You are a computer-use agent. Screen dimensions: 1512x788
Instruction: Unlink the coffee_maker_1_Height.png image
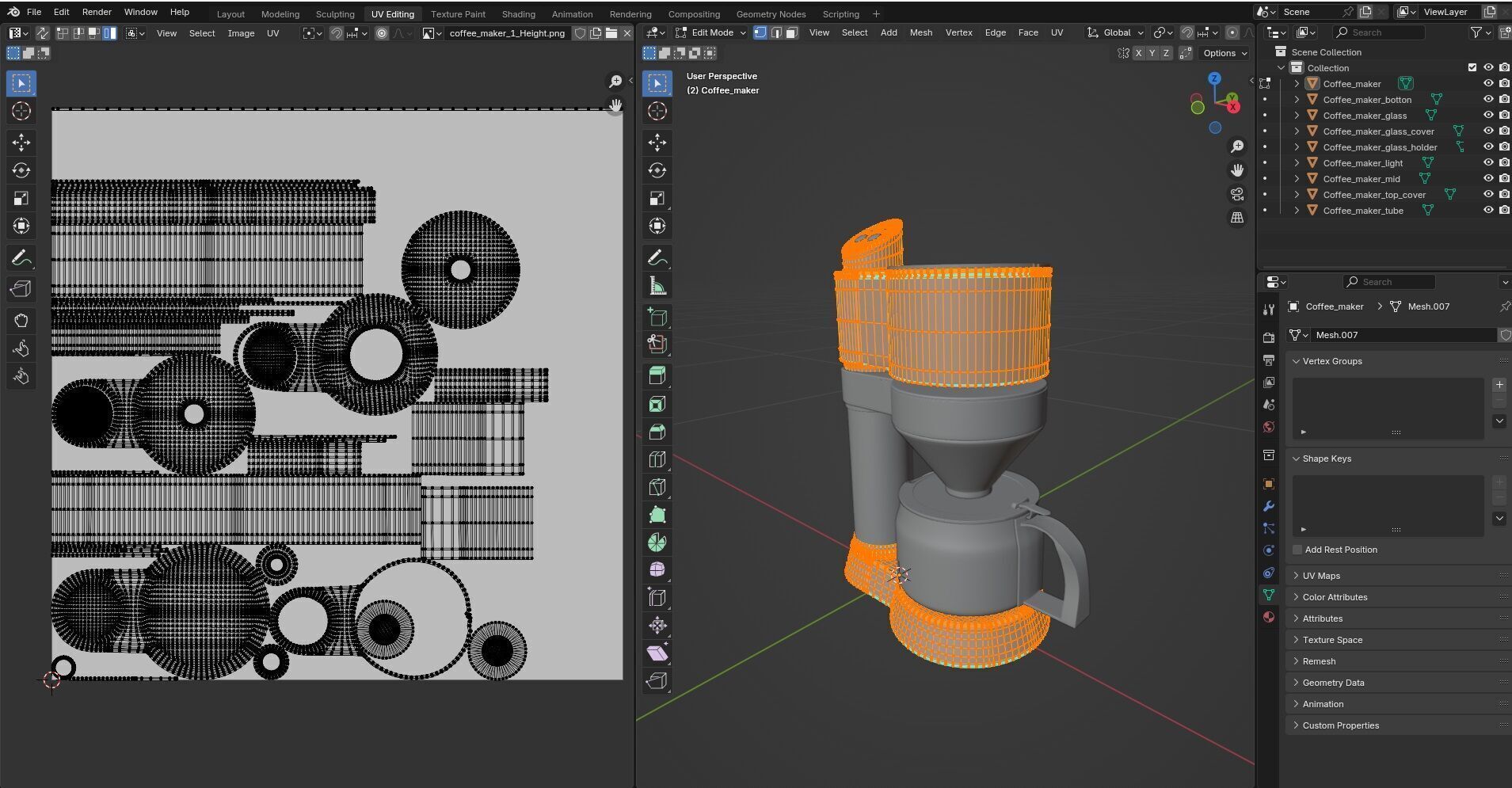pos(627,33)
